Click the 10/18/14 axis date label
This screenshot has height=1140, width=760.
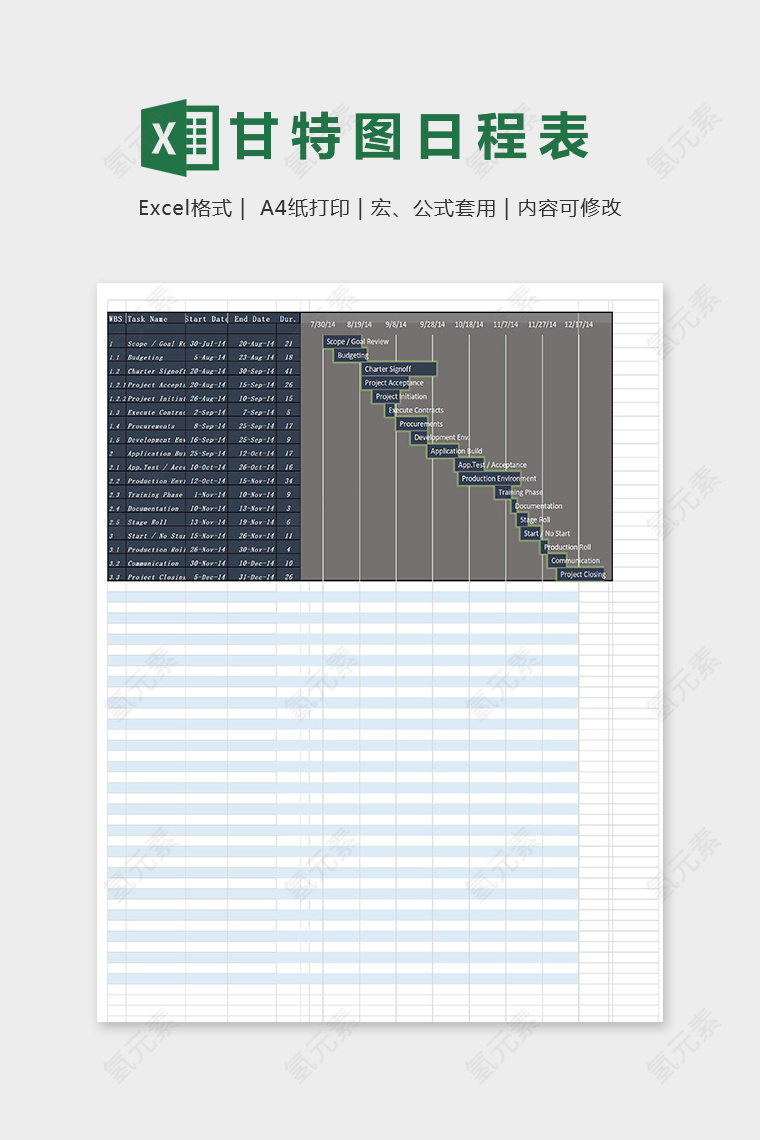pyautogui.click(x=469, y=324)
